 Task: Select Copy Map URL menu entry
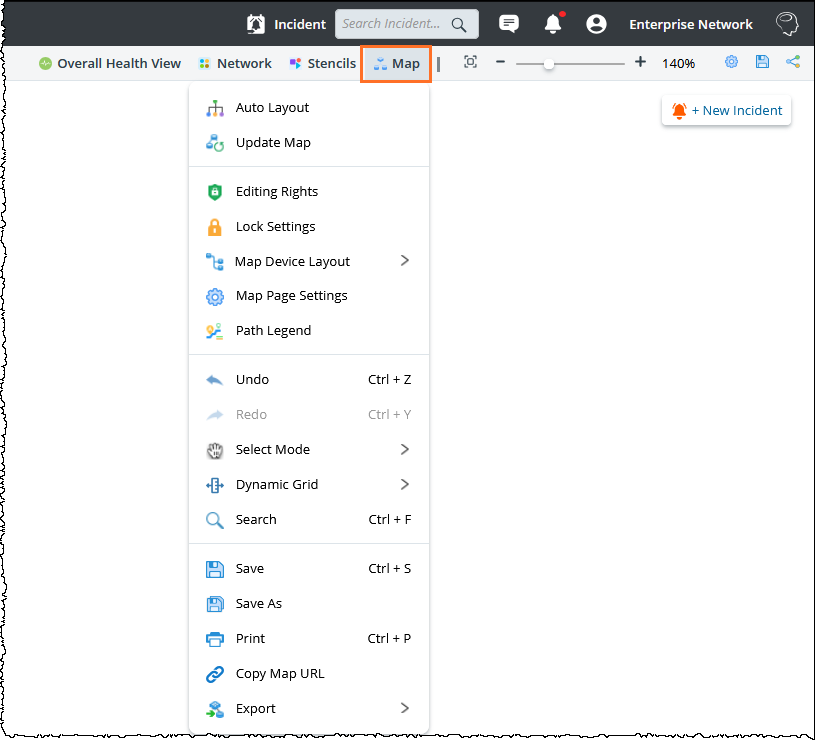point(279,674)
